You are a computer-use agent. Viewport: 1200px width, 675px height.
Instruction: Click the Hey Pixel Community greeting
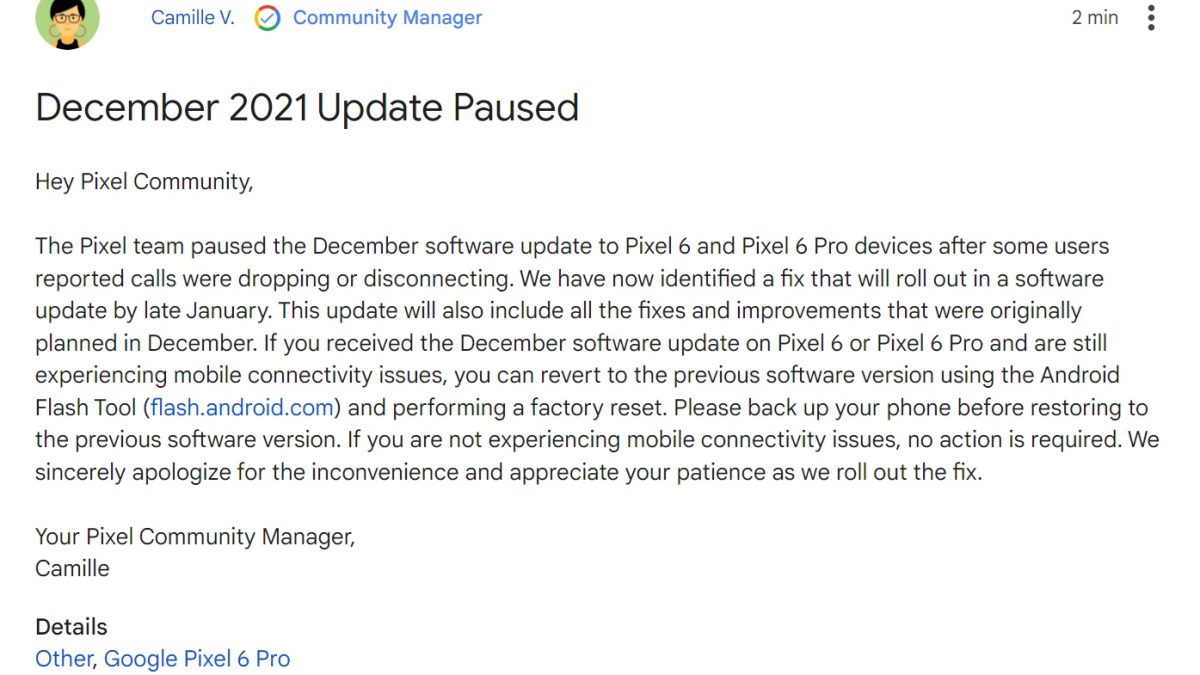[x=144, y=181]
